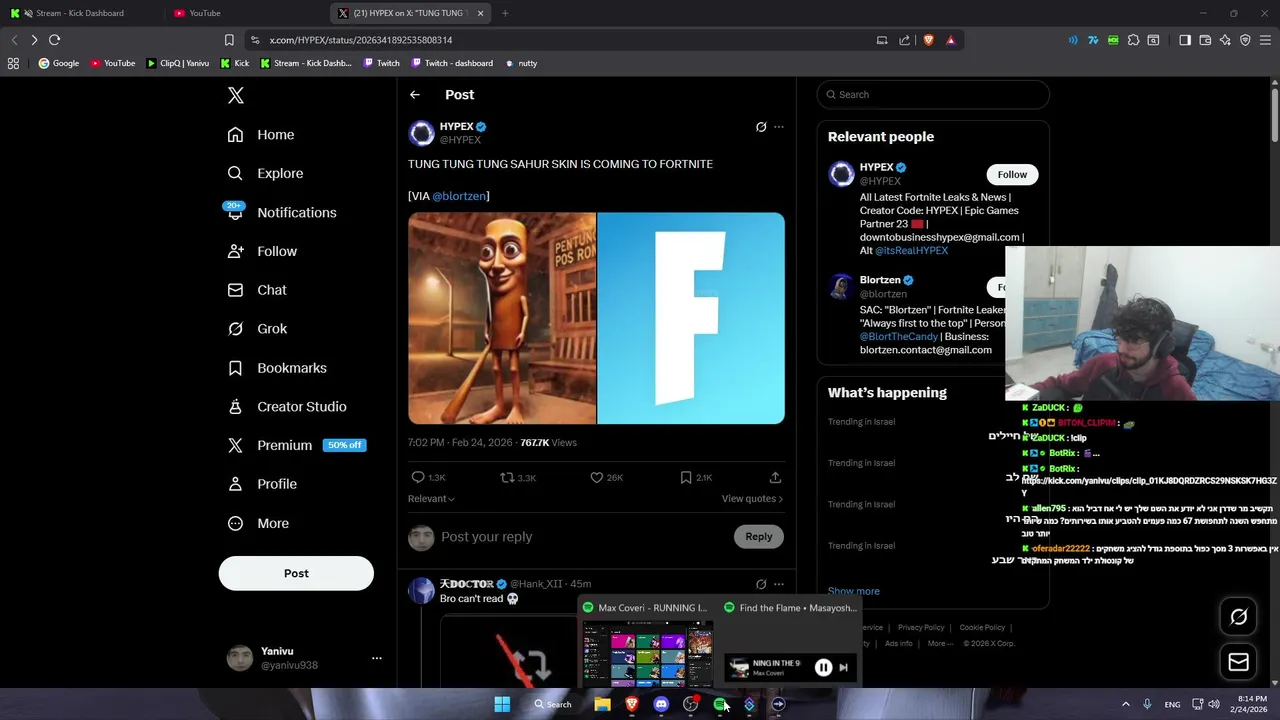
Task: Open Chat in X sidebar
Action: [257, 290]
